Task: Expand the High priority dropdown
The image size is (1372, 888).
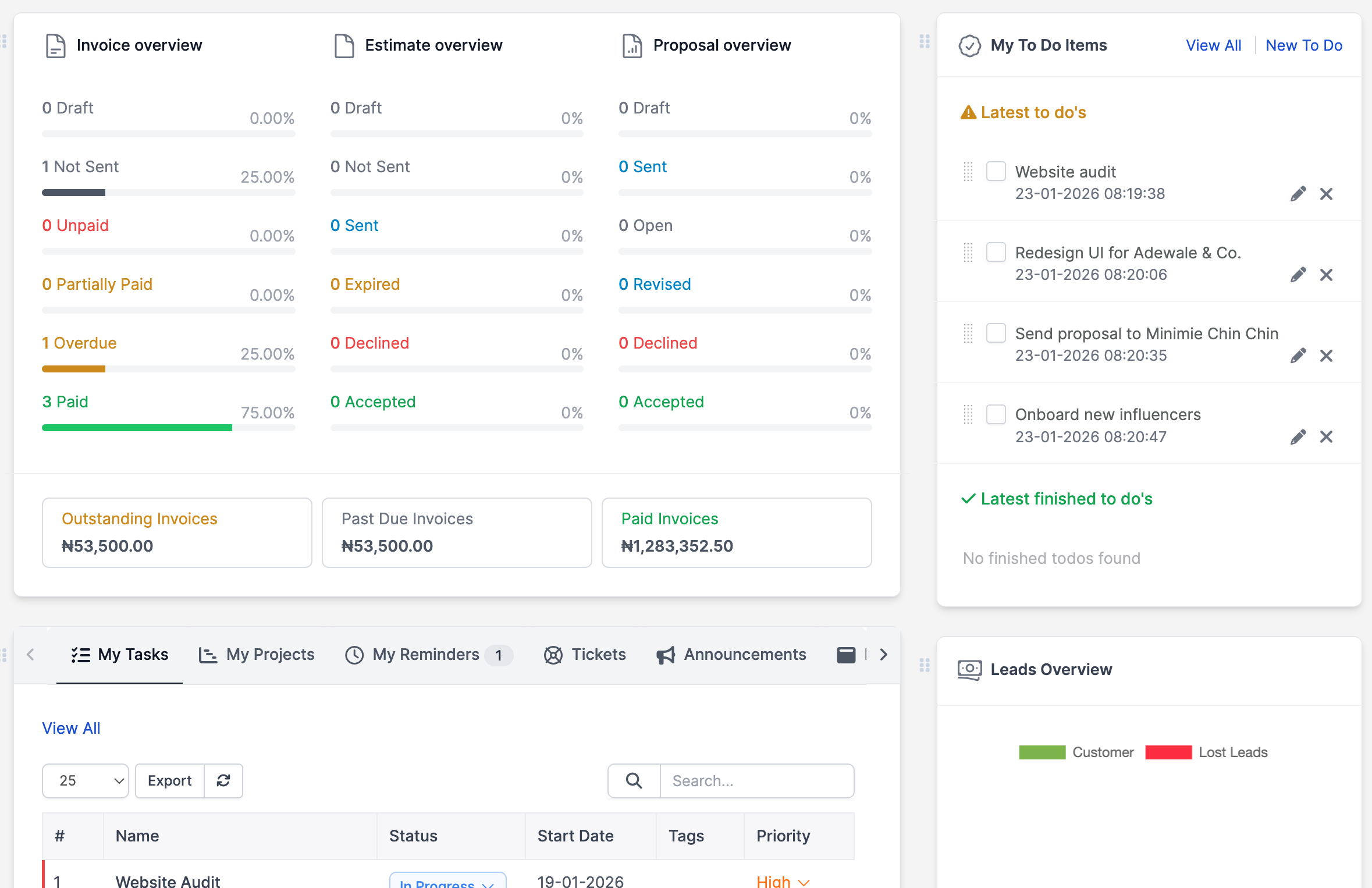Action: [783, 882]
